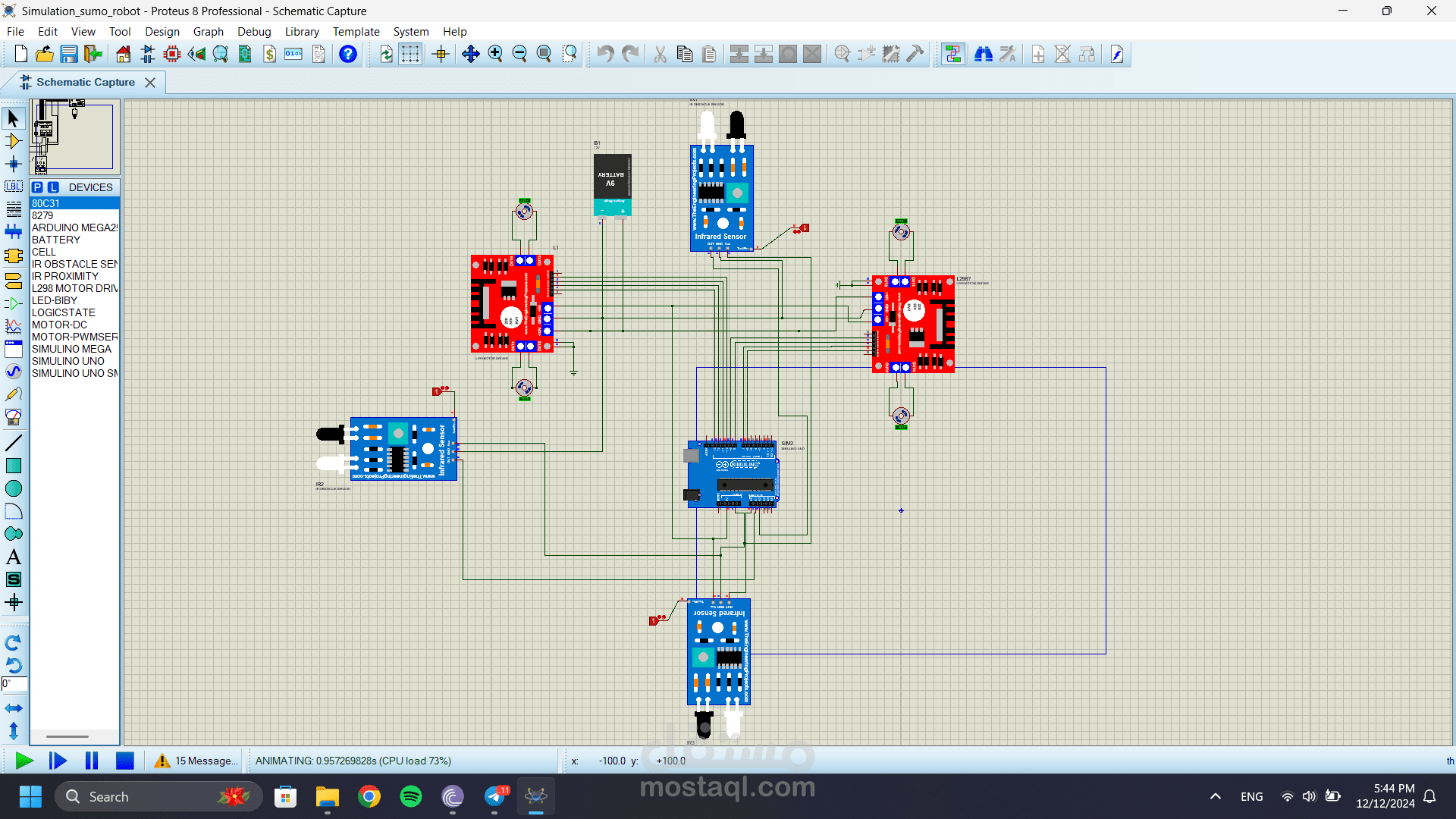Select the Wire Label Mode tool
Image resolution: width=1456 pixels, height=819 pixels.
14,187
